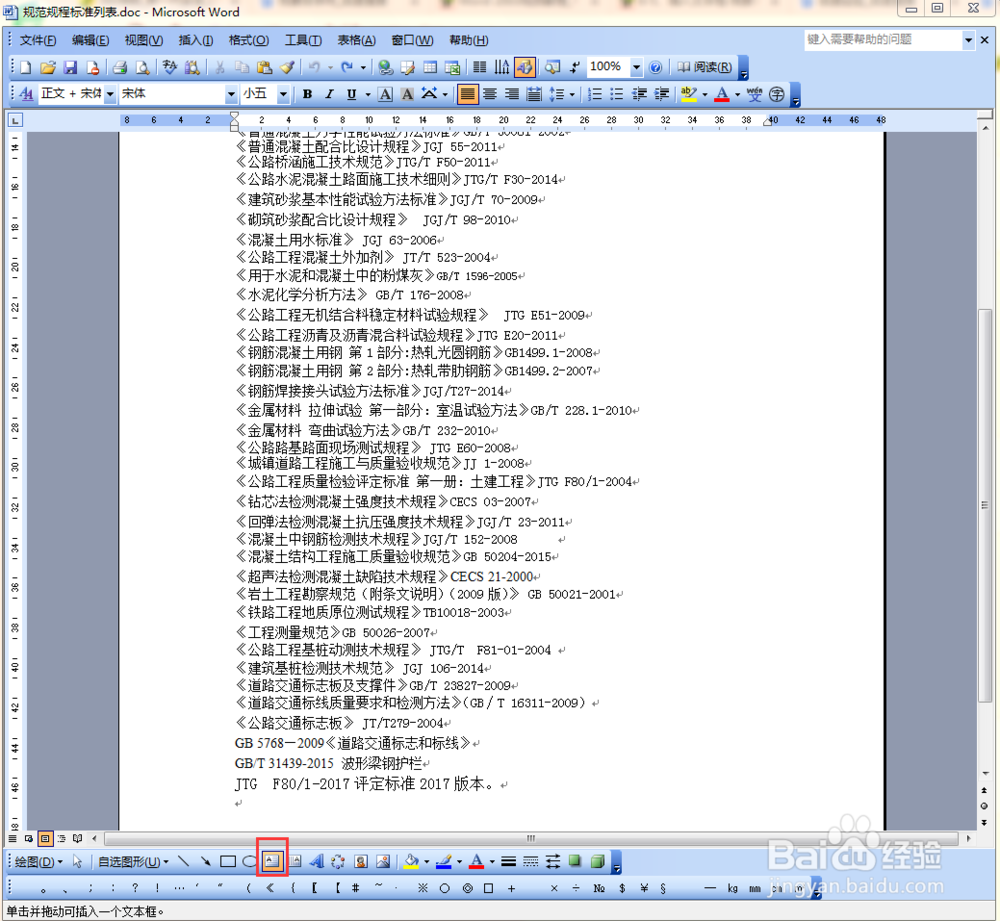Select the Format Painter tool
1000x921 pixels.
(x=287, y=67)
